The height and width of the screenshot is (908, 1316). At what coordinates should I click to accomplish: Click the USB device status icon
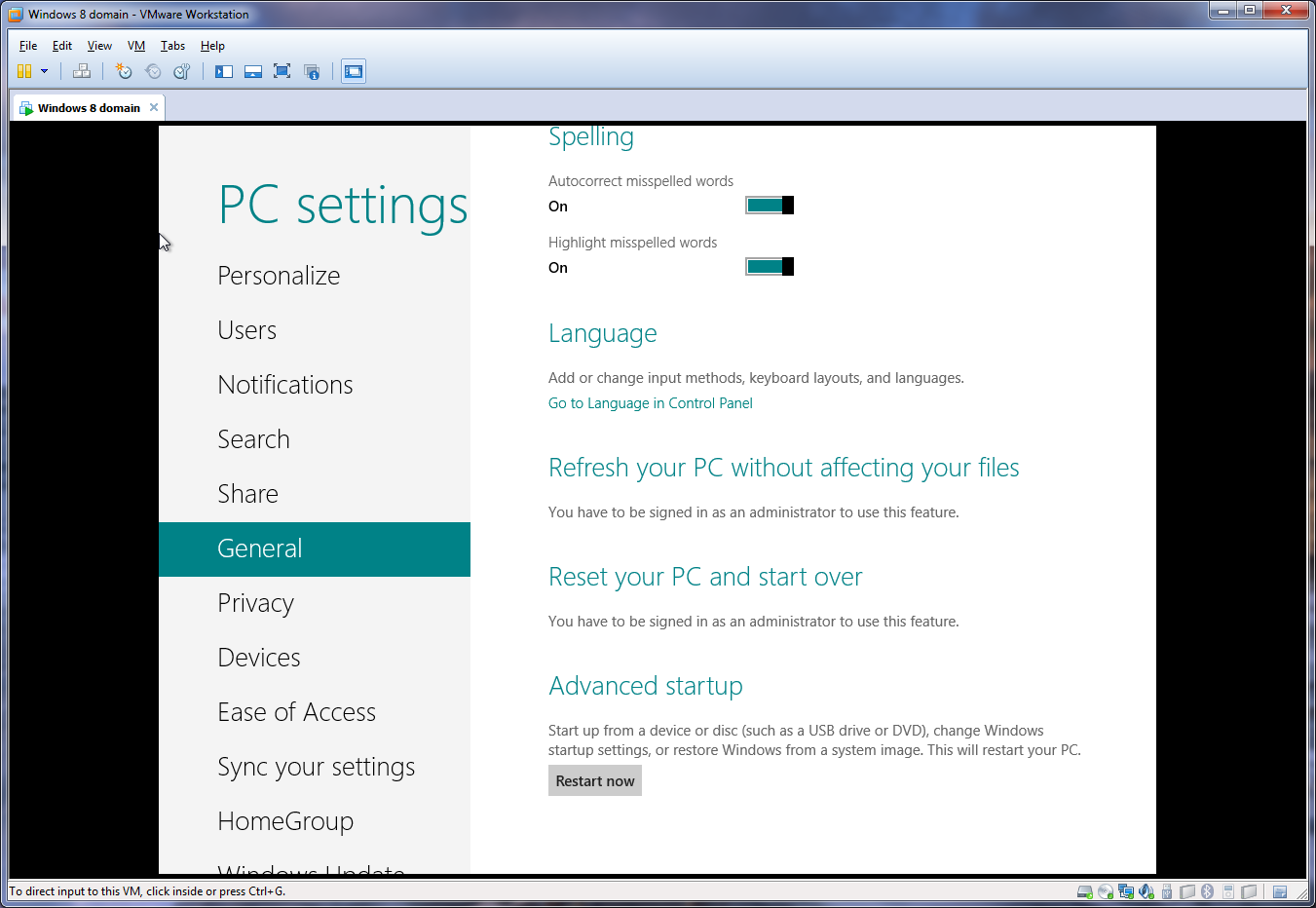click(1167, 891)
